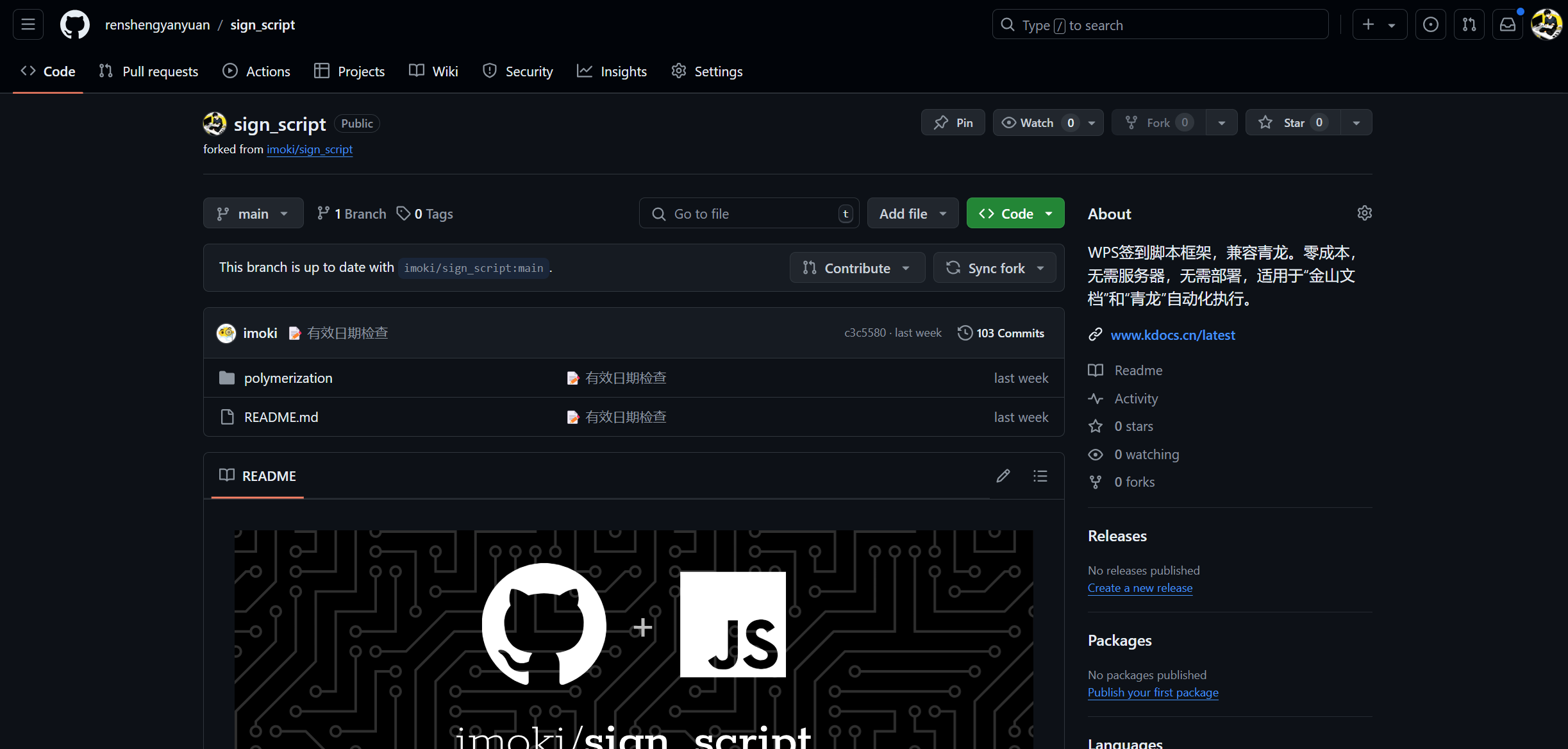Open the polymerization folder
Image resolution: width=1568 pixels, height=749 pixels.
288,378
